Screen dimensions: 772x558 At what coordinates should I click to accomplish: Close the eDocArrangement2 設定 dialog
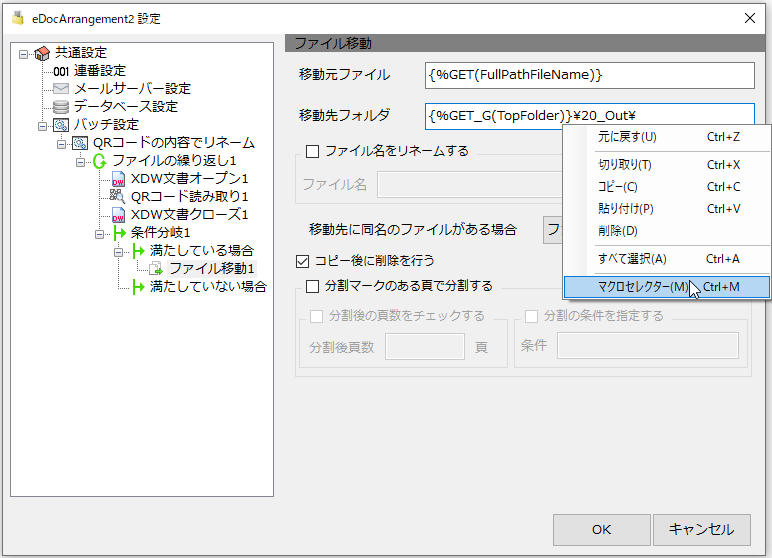click(750, 18)
